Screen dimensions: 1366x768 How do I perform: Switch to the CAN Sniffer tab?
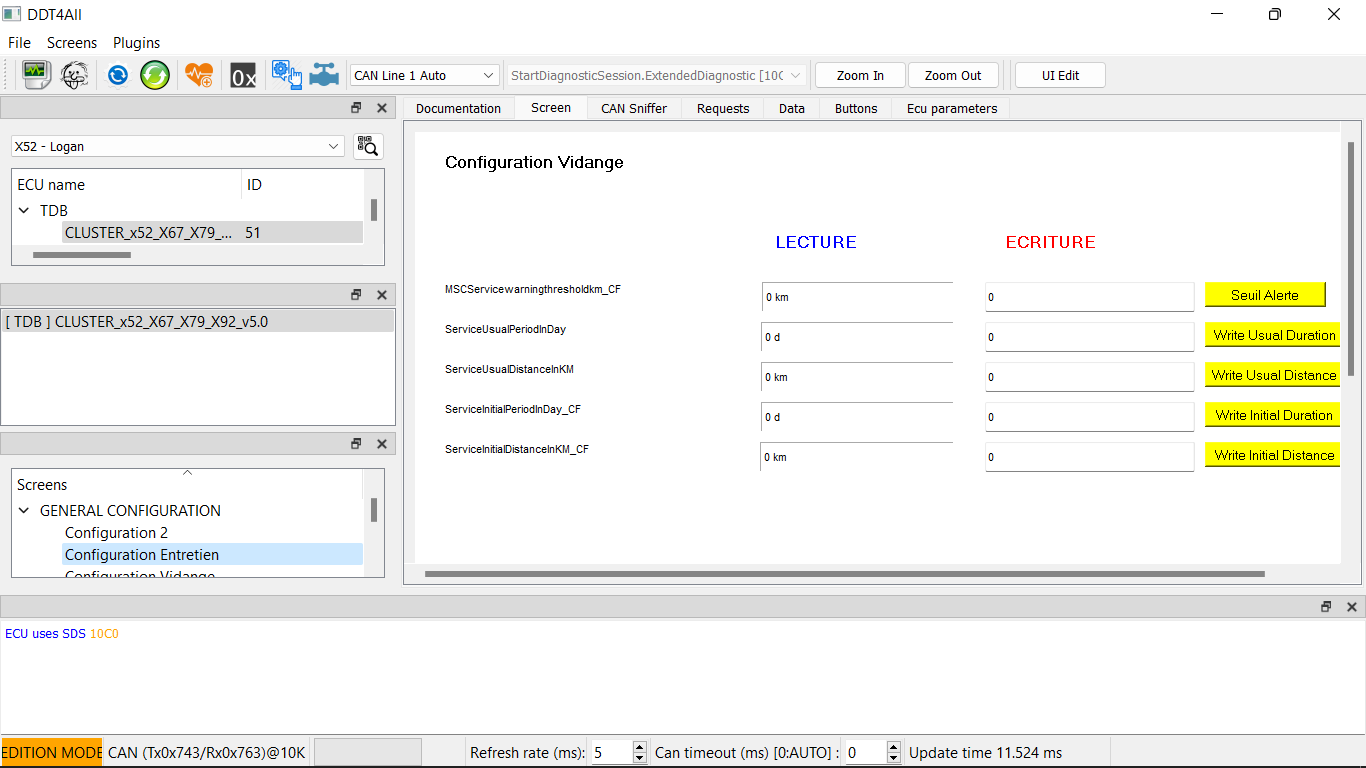633,108
